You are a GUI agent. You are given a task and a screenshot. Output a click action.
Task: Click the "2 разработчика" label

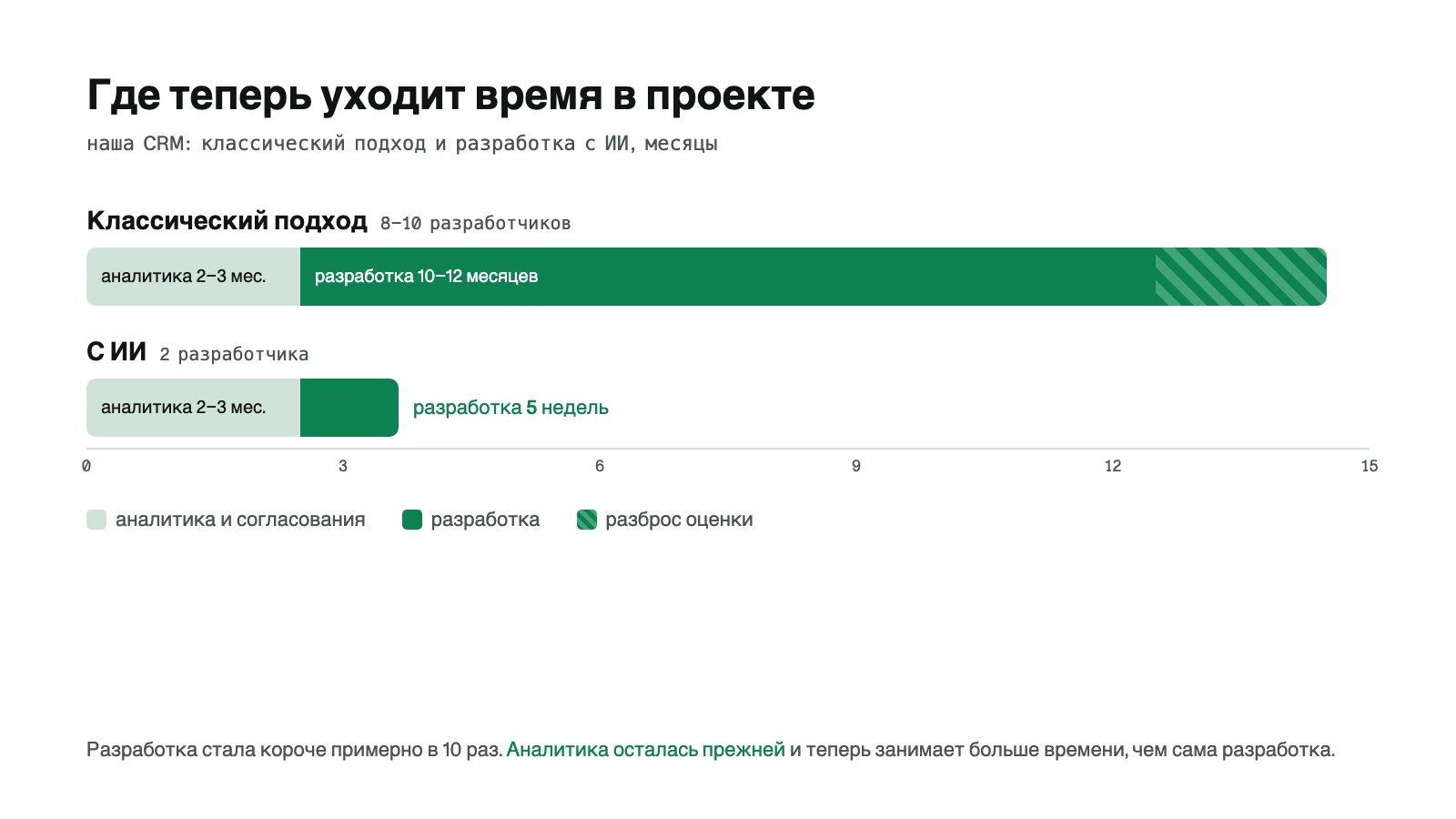[234, 355]
